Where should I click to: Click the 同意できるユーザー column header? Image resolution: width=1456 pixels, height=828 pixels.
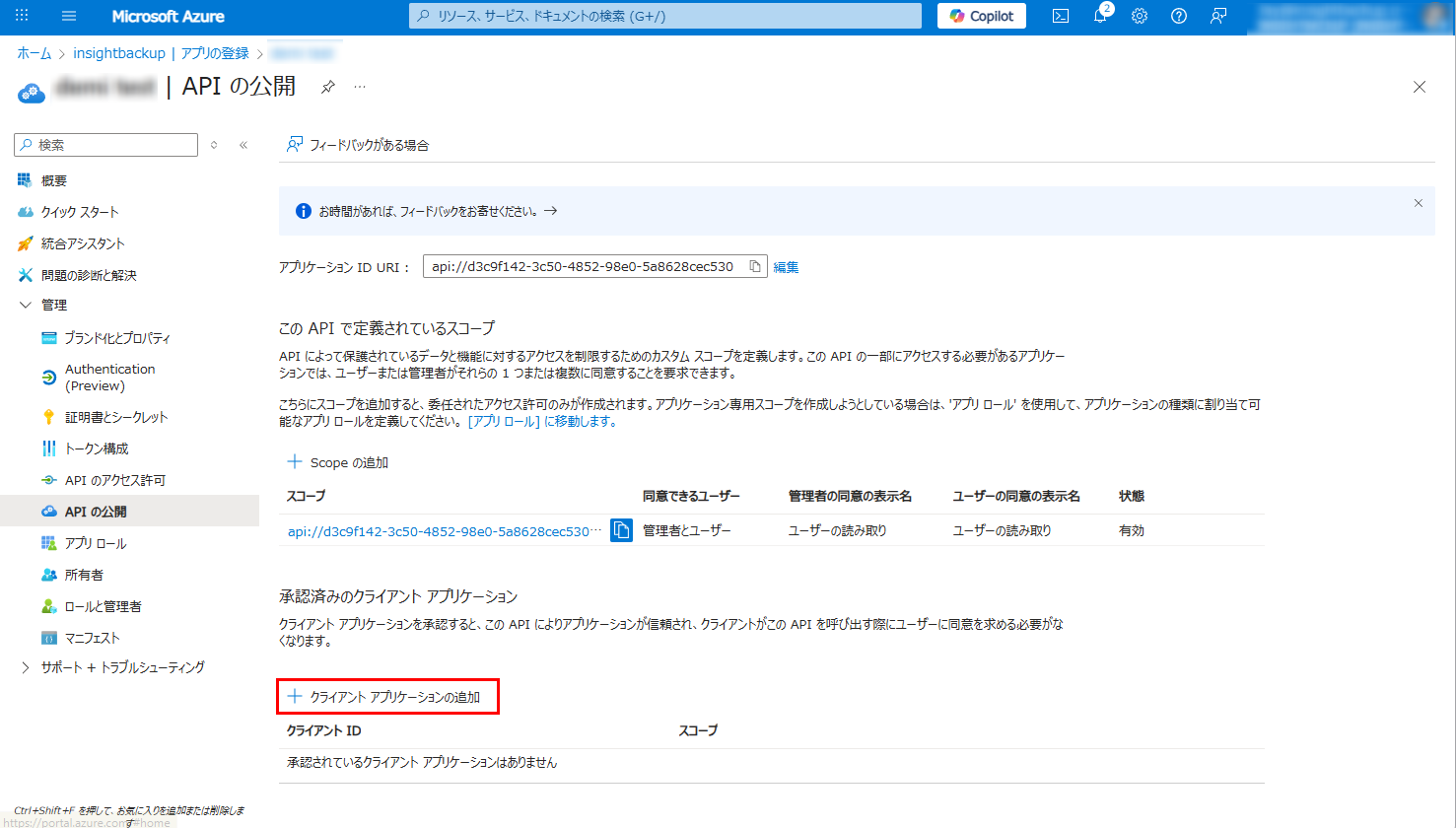tap(691, 496)
